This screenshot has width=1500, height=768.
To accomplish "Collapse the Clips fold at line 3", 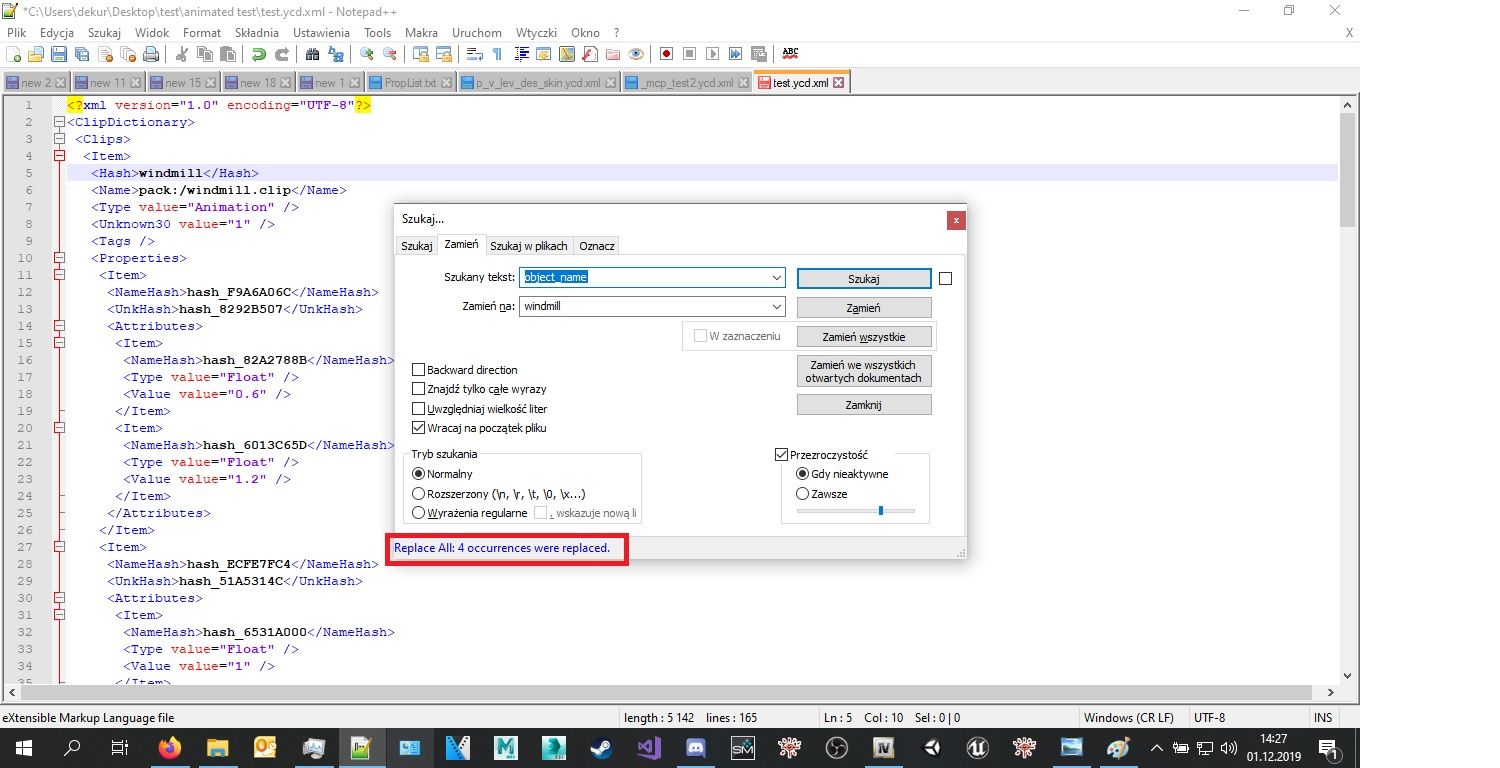I will click(x=59, y=139).
